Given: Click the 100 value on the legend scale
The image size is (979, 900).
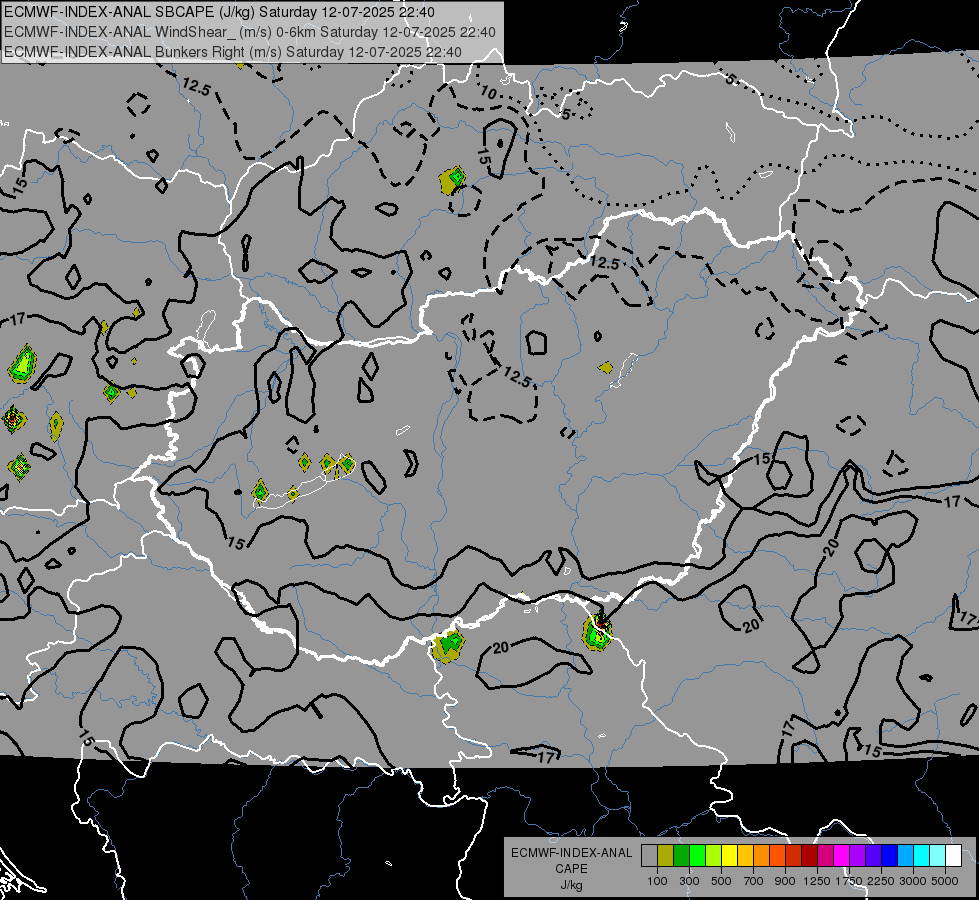Looking at the screenshot, I should point(657,881).
